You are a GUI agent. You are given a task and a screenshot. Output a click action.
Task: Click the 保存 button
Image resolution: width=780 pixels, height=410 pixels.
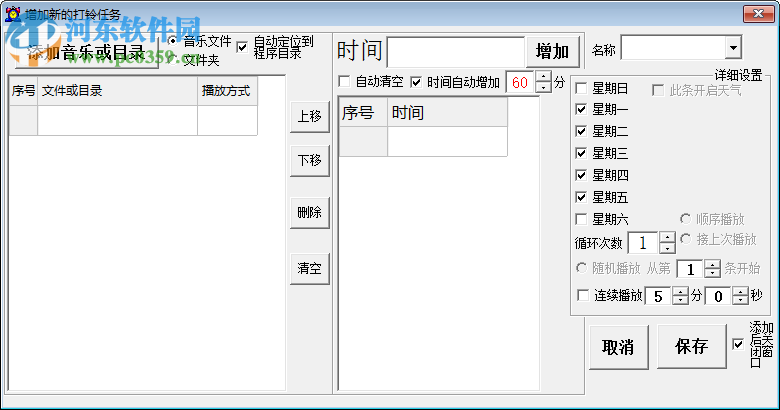692,346
